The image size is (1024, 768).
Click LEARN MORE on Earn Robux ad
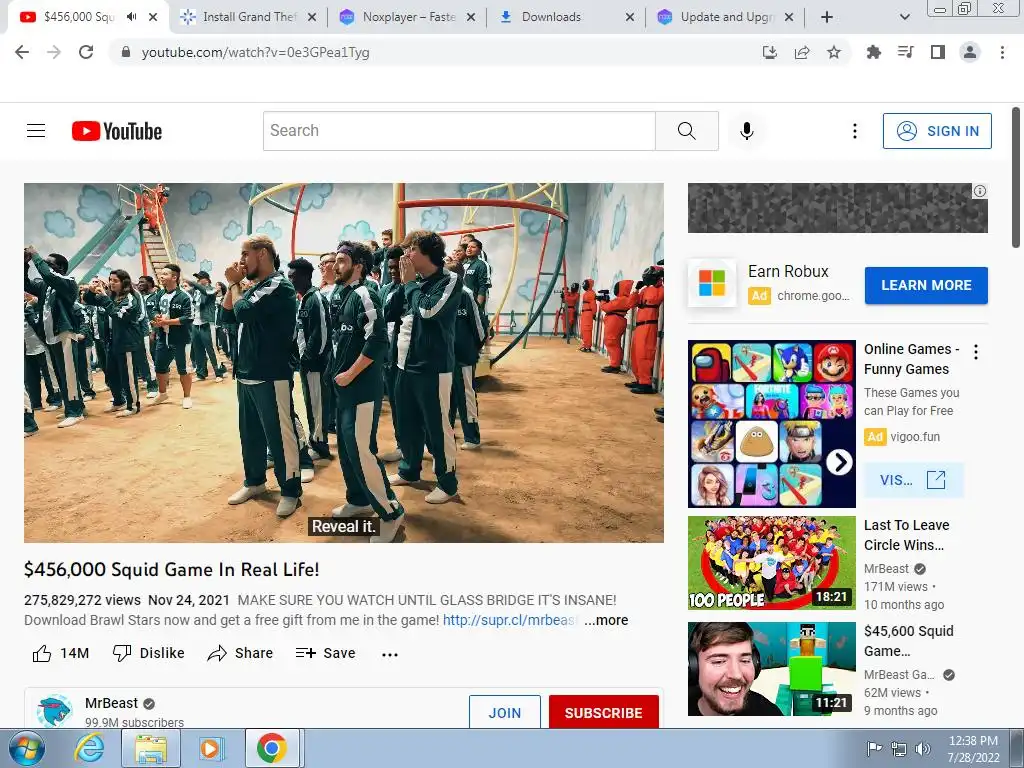(926, 285)
